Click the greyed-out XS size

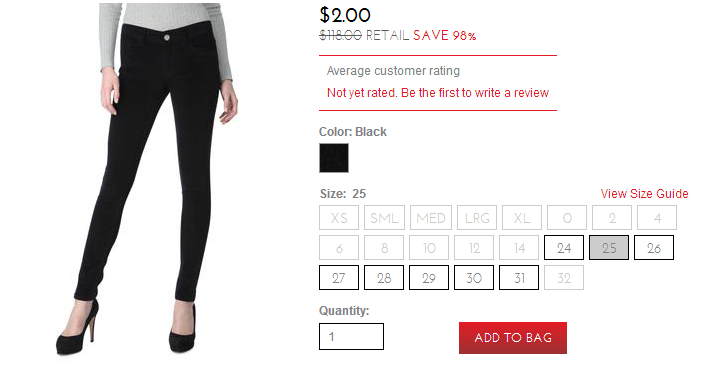click(339, 218)
